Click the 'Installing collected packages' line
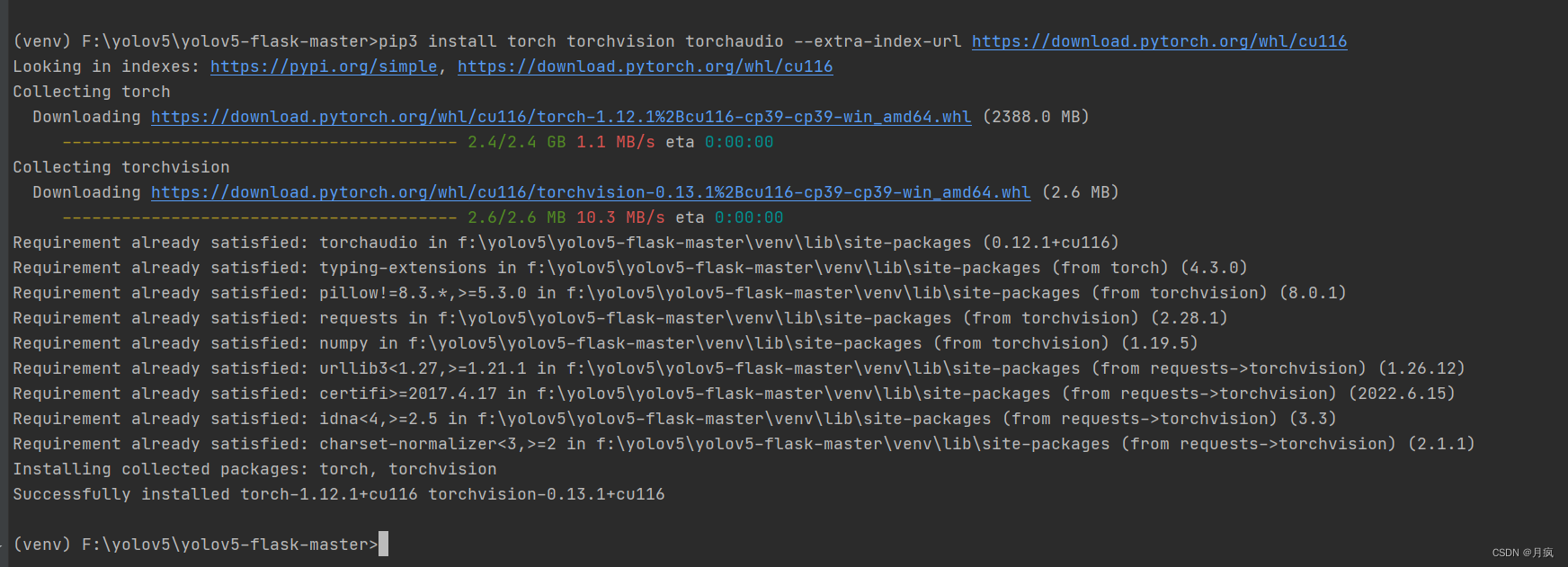The width and height of the screenshot is (1568, 567). (254, 469)
